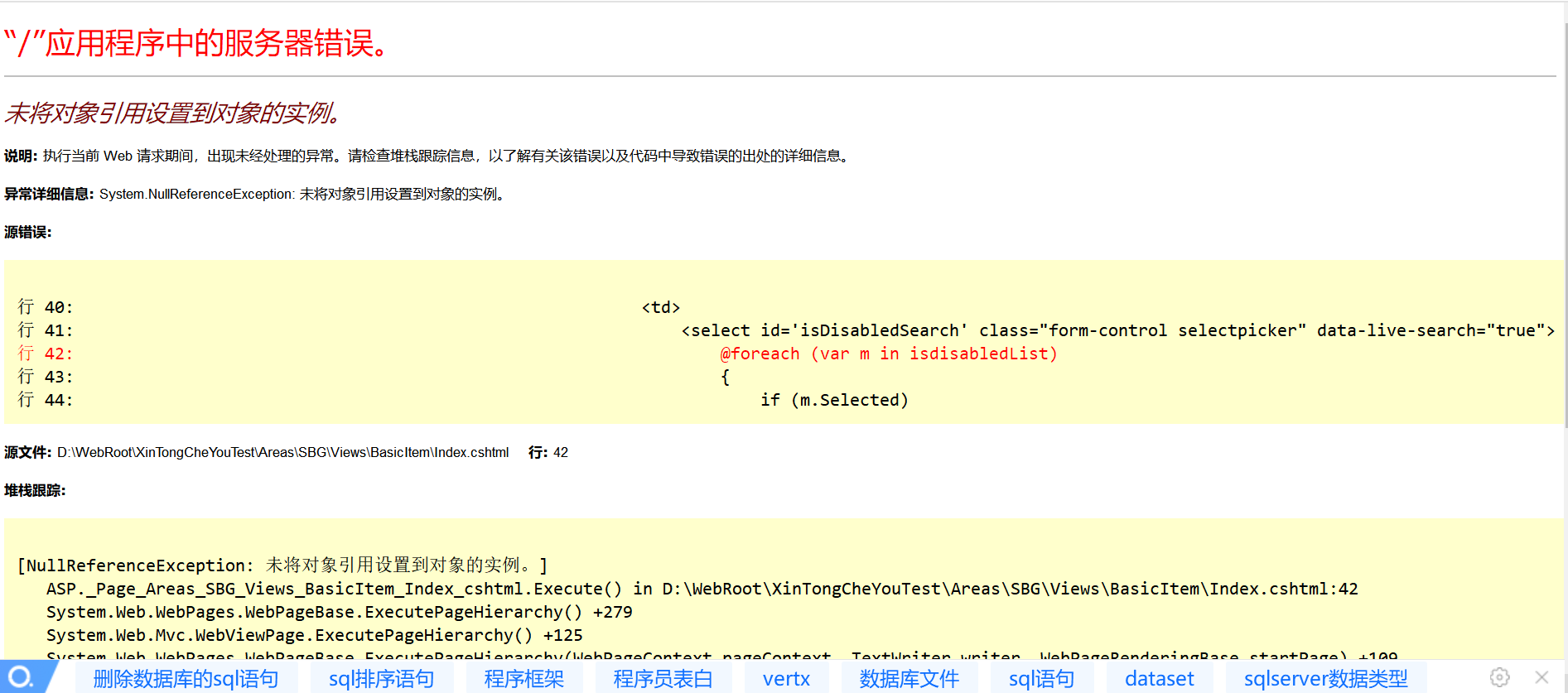Select the 'dataset' search suggestion
This screenshot has width=1568, height=693.
point(1159,679)
